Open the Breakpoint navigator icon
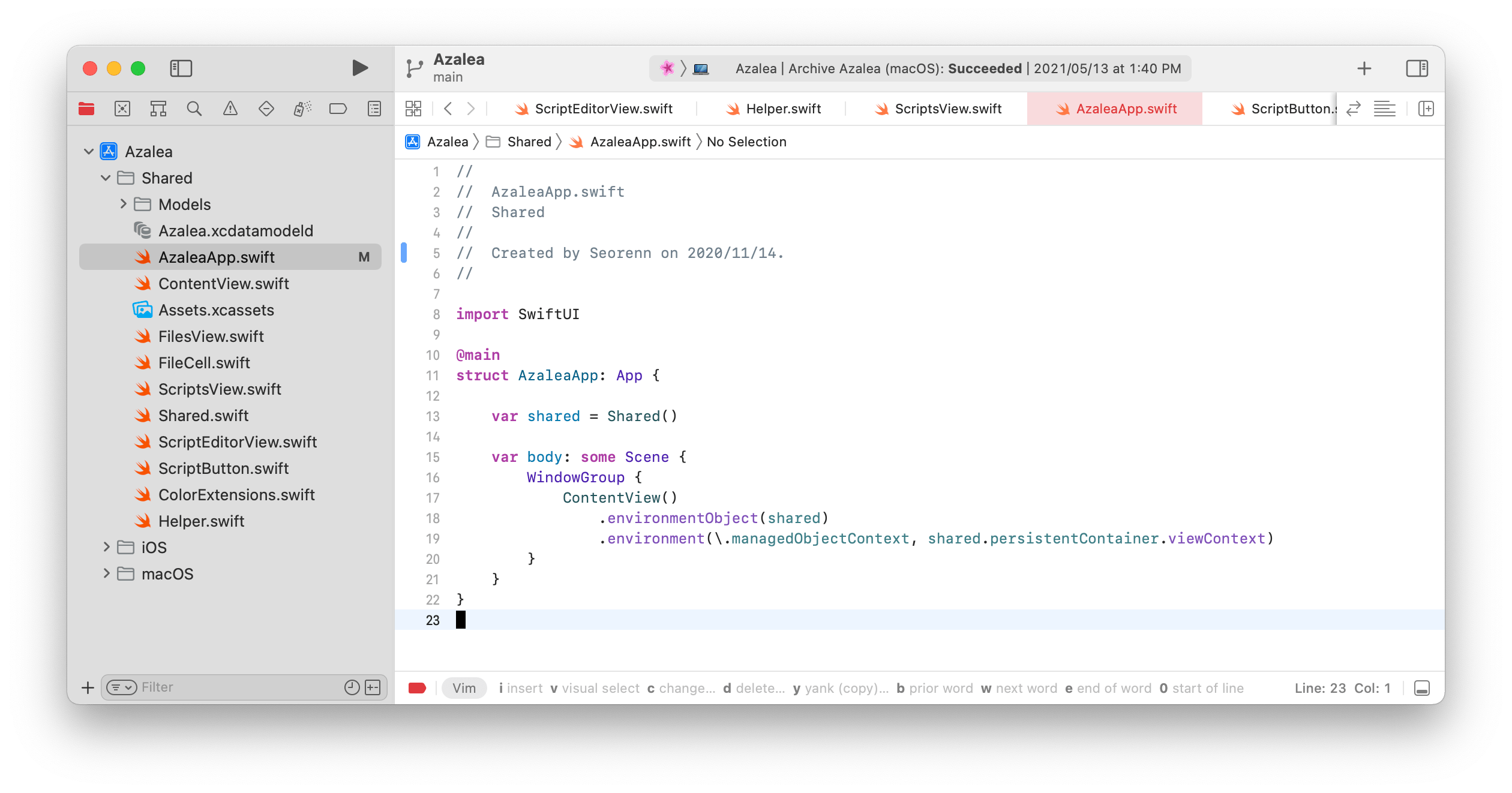 (x=338, y=109)
